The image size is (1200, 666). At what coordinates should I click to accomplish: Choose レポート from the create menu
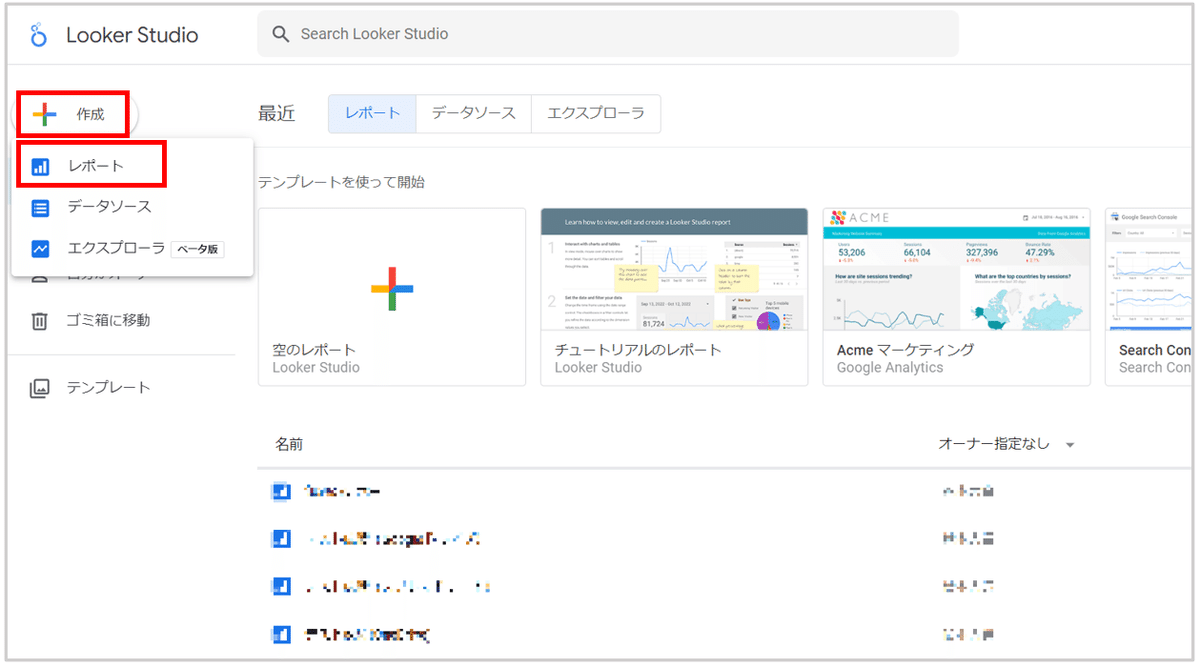click(132, 166)
